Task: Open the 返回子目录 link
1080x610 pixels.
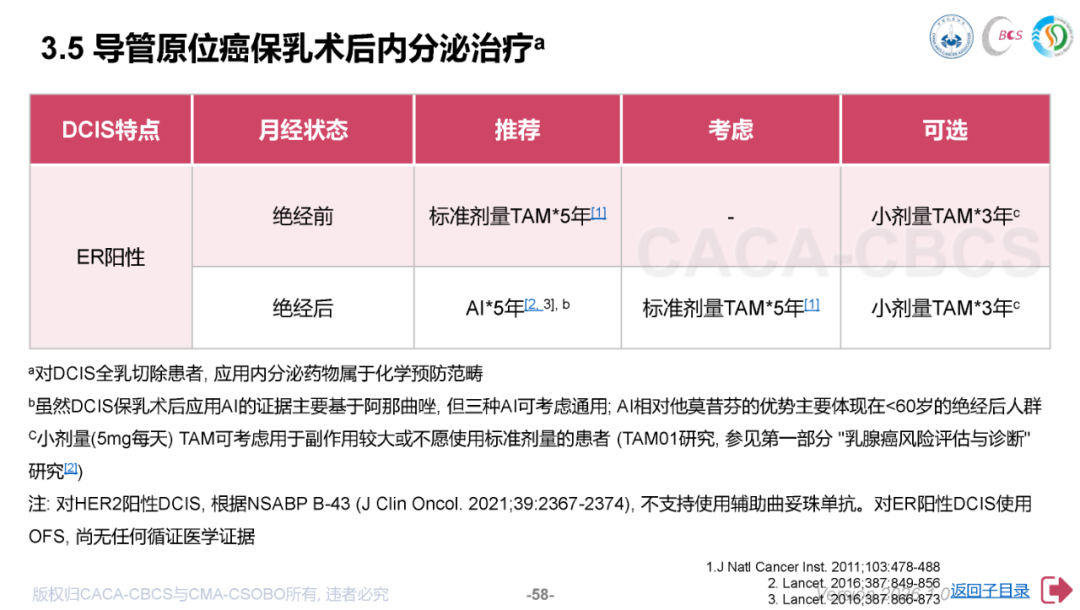Action: [x=989, y=591]
